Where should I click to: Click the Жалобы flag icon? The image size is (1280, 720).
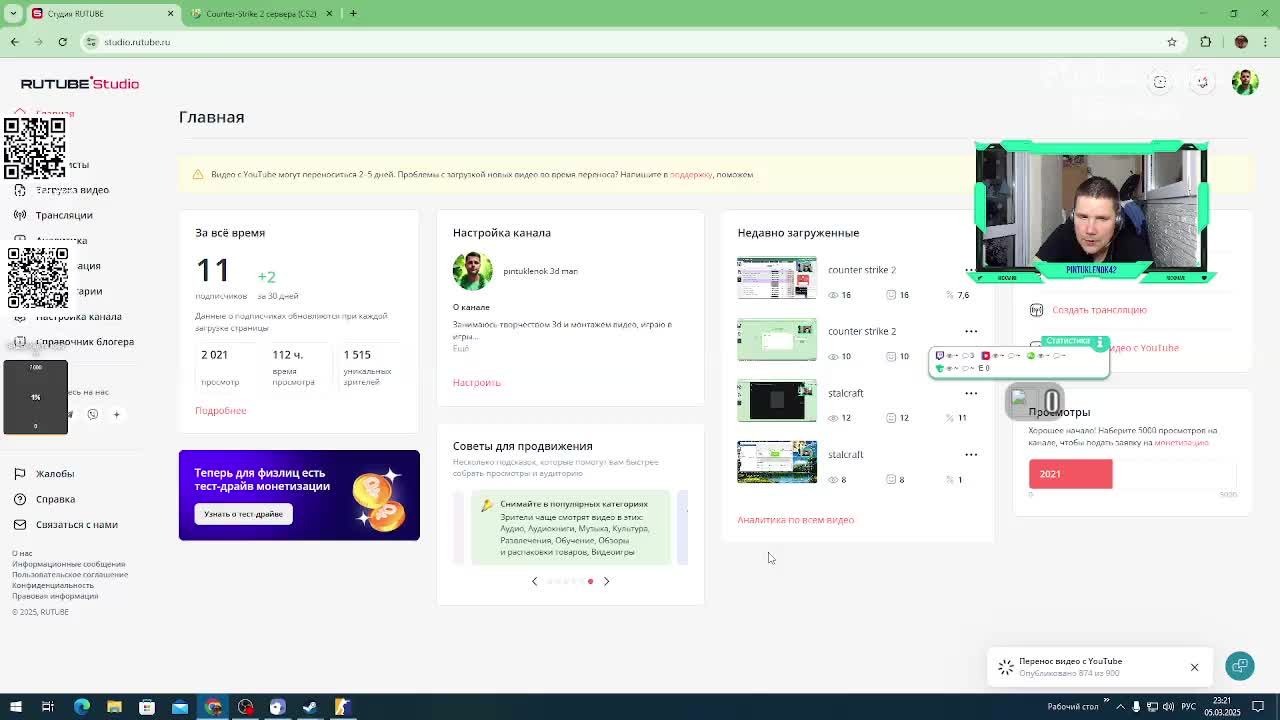pos(19,474)
